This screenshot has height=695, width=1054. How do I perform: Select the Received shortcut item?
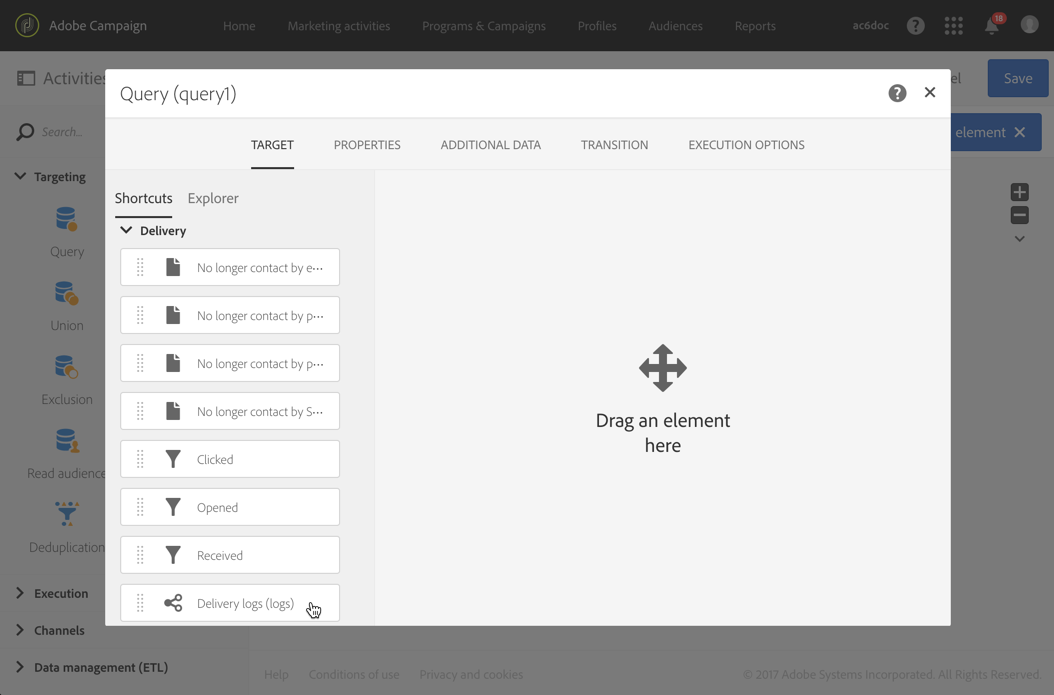tap(230, 555)
